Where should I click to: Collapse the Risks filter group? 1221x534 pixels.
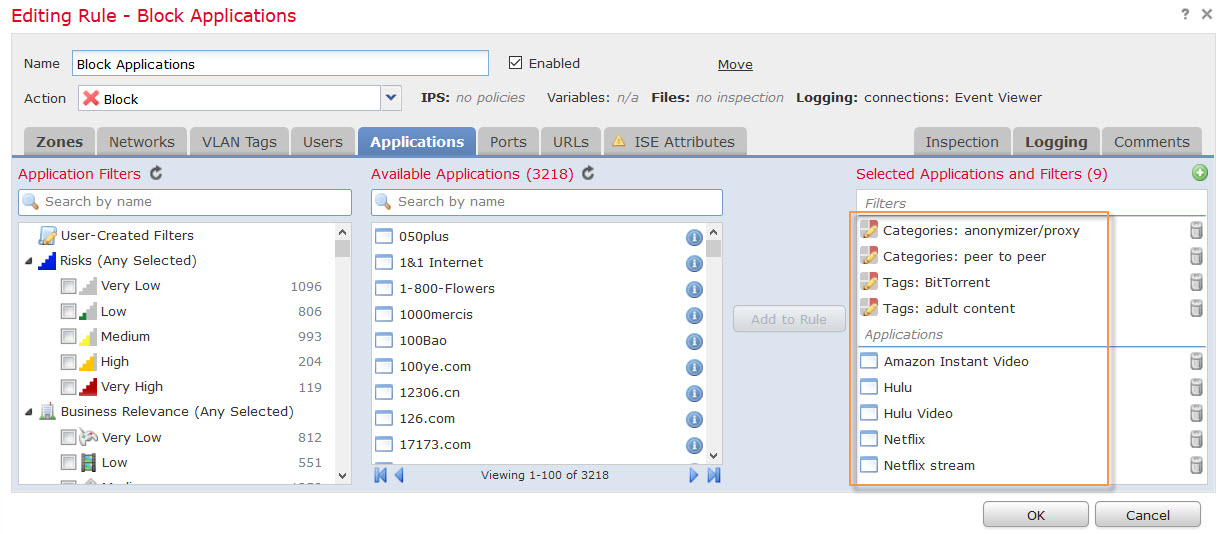point(28,261)
